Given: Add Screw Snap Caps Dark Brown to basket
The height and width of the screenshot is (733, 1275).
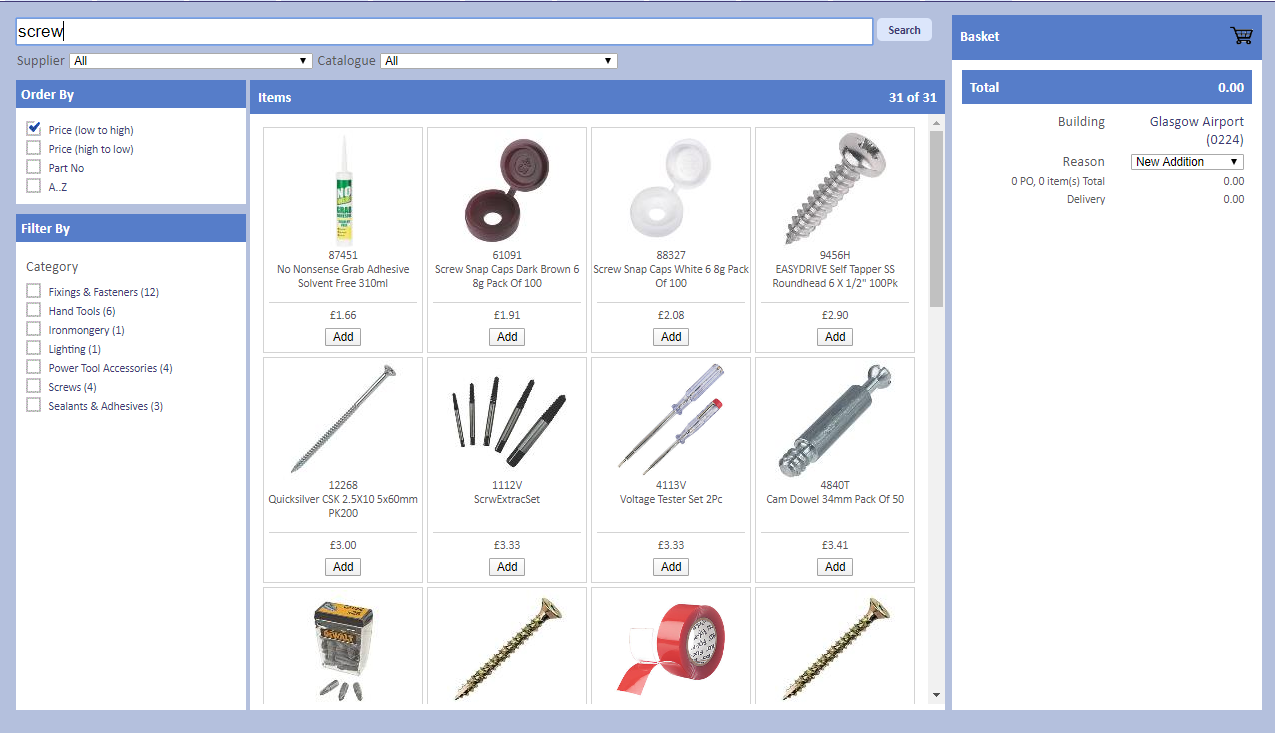Looking at the screenshot, I should click(507, 337).
